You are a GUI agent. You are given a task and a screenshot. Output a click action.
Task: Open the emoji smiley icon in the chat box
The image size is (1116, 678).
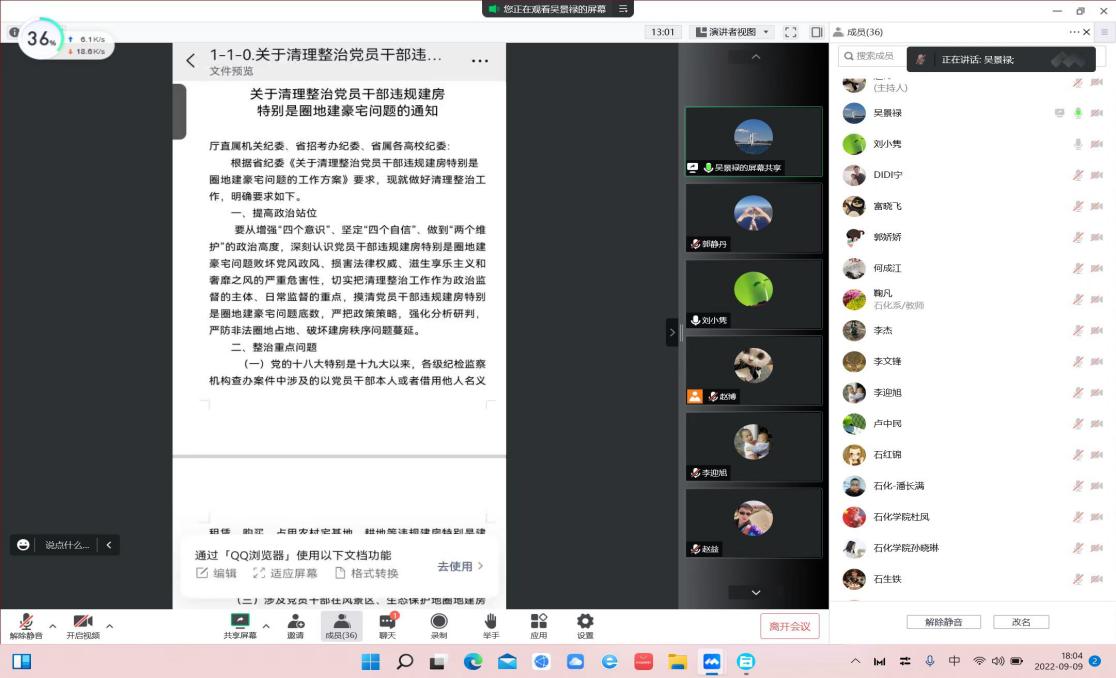(23, 545)
